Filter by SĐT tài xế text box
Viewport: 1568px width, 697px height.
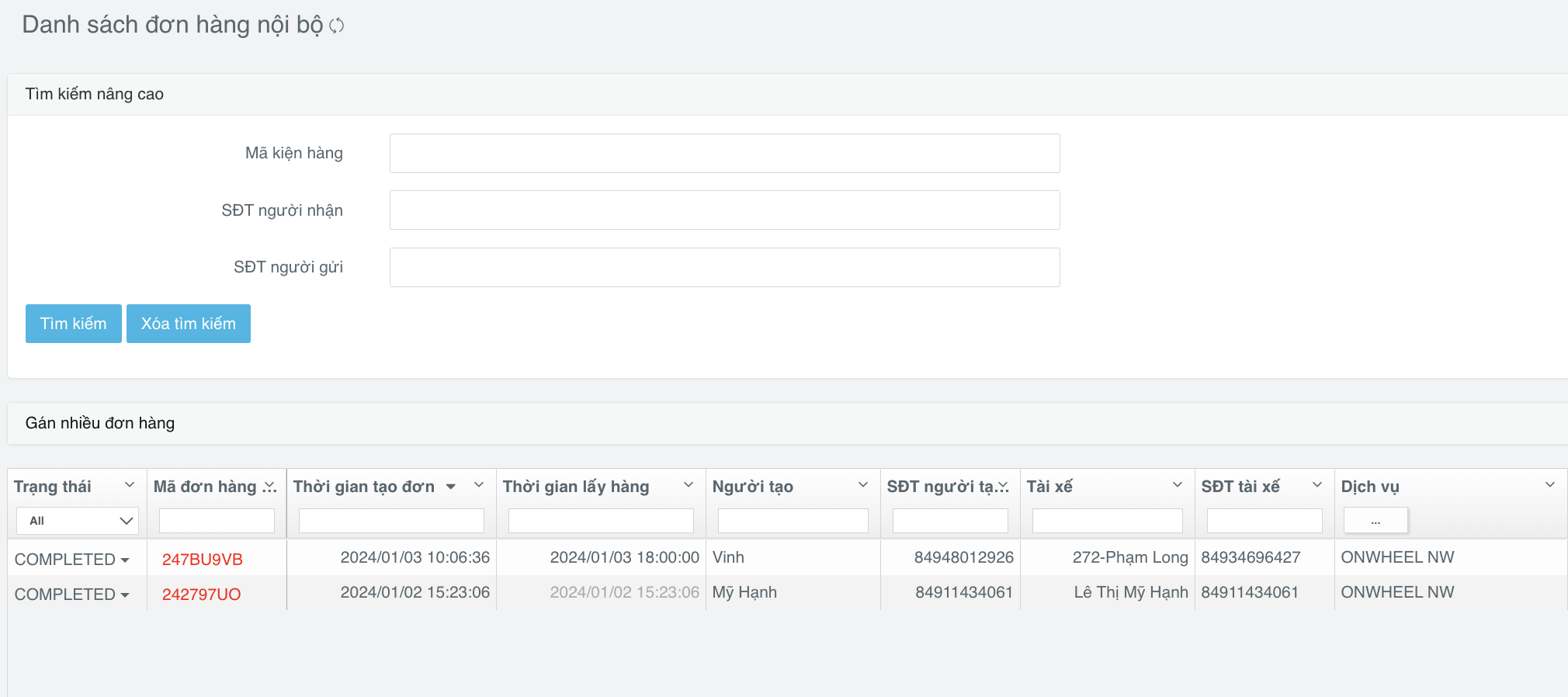[1264, 521]
